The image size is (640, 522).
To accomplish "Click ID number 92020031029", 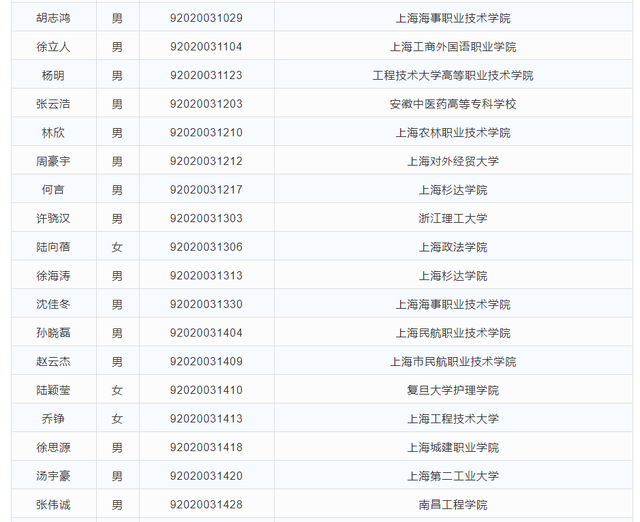I will [206, 18].
